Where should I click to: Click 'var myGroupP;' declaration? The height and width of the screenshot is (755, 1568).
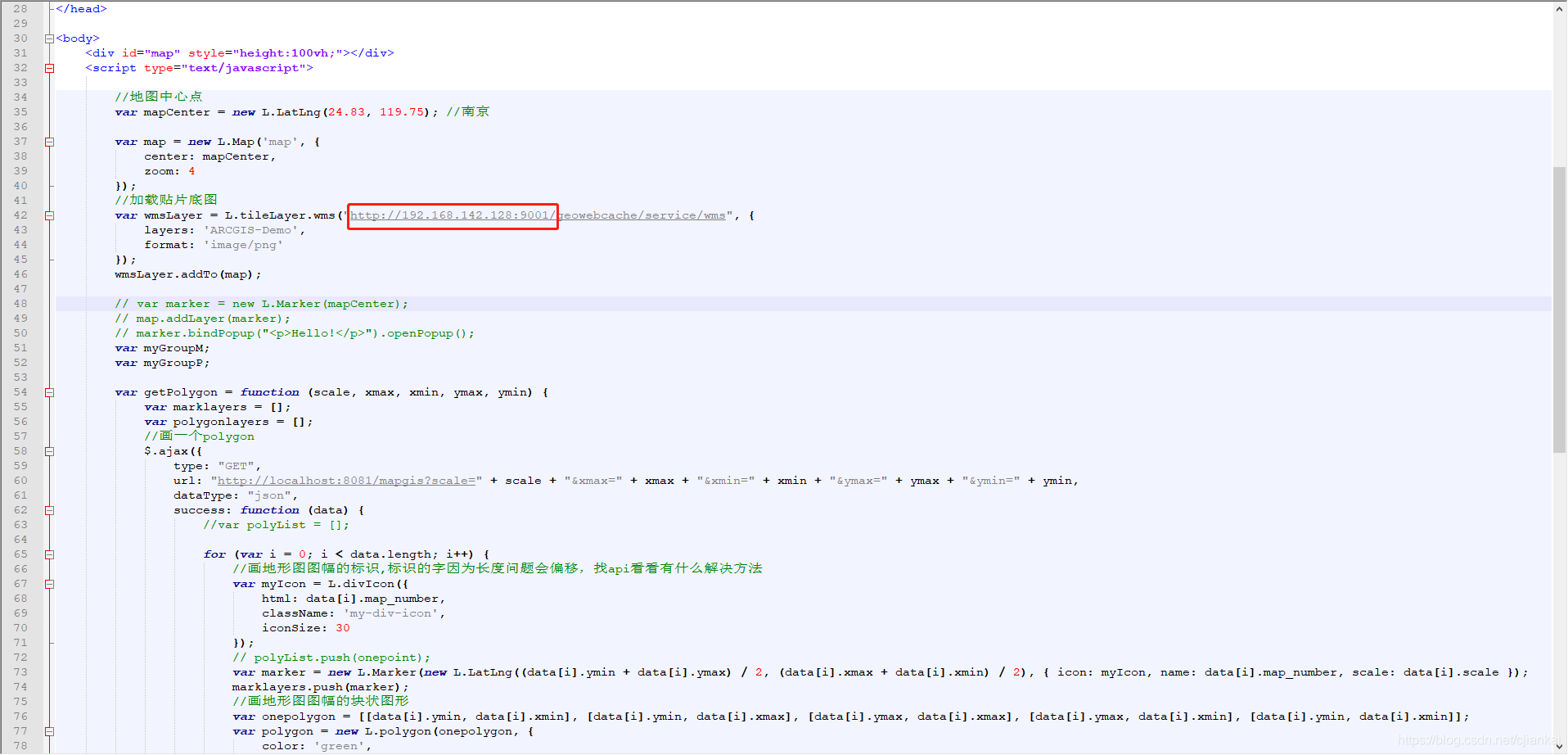162,363
